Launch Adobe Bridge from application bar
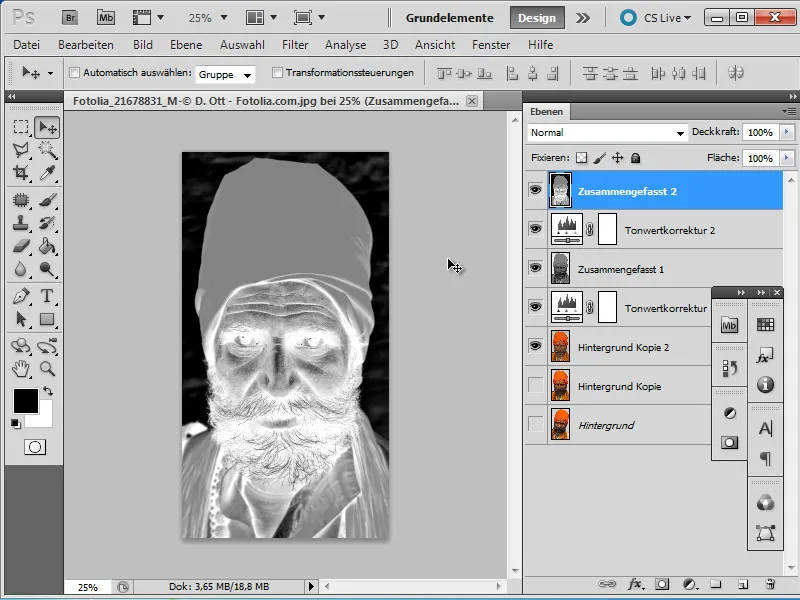Screen dimensions: 800x600 click(x=70, y=18)
